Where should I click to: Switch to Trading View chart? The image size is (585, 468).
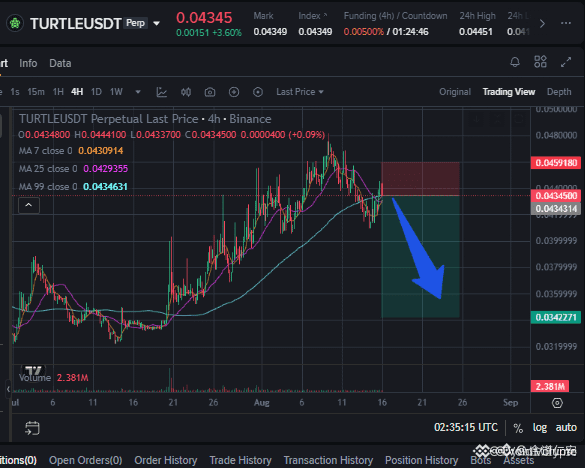click(509, 92)
